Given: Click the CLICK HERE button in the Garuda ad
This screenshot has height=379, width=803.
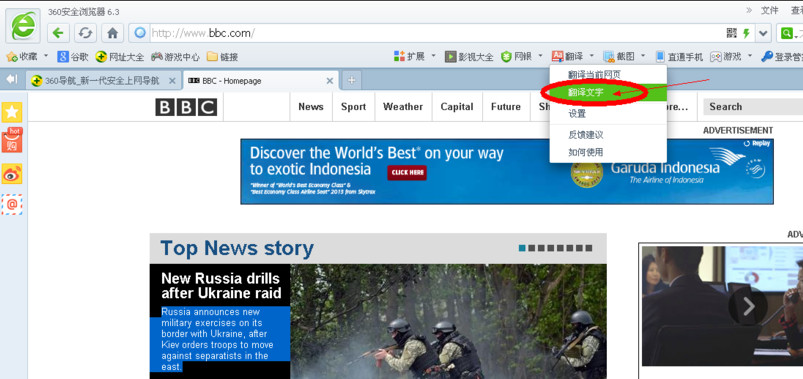Looking at the screenshot, I should (407, 173).
